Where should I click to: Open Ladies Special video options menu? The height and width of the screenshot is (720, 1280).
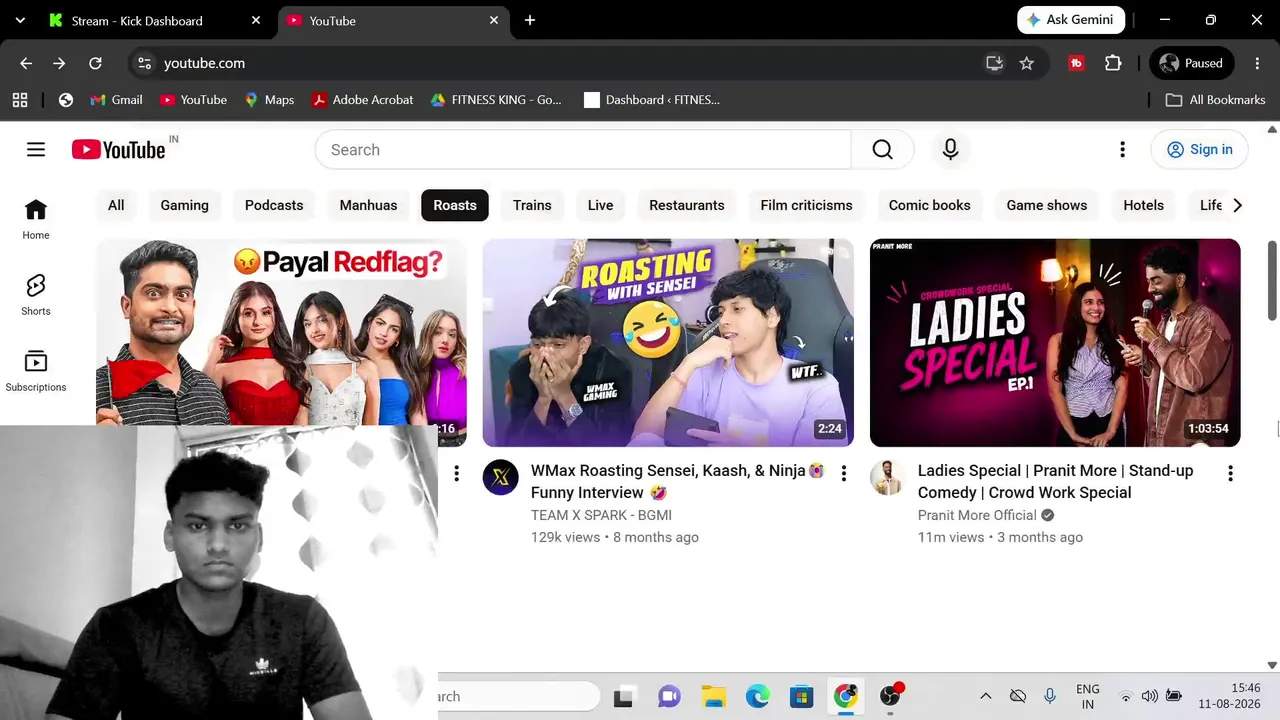point(1230,473)
